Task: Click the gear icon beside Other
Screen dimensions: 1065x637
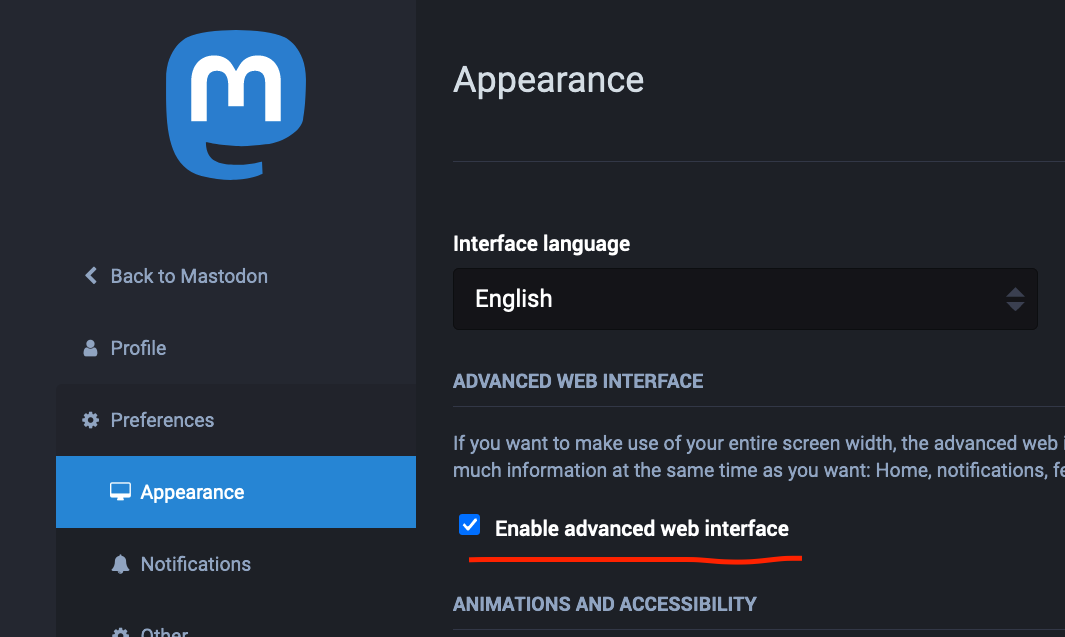Action: point(120,632)
